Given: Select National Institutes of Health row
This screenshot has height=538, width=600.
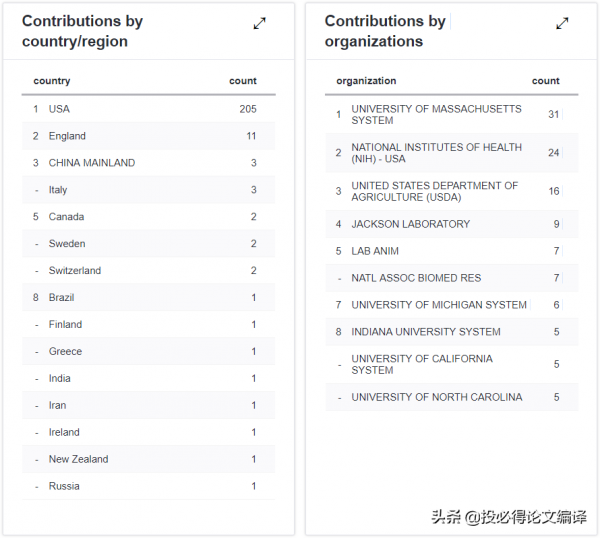Looking at the screenshot, I should coord(436,153).
